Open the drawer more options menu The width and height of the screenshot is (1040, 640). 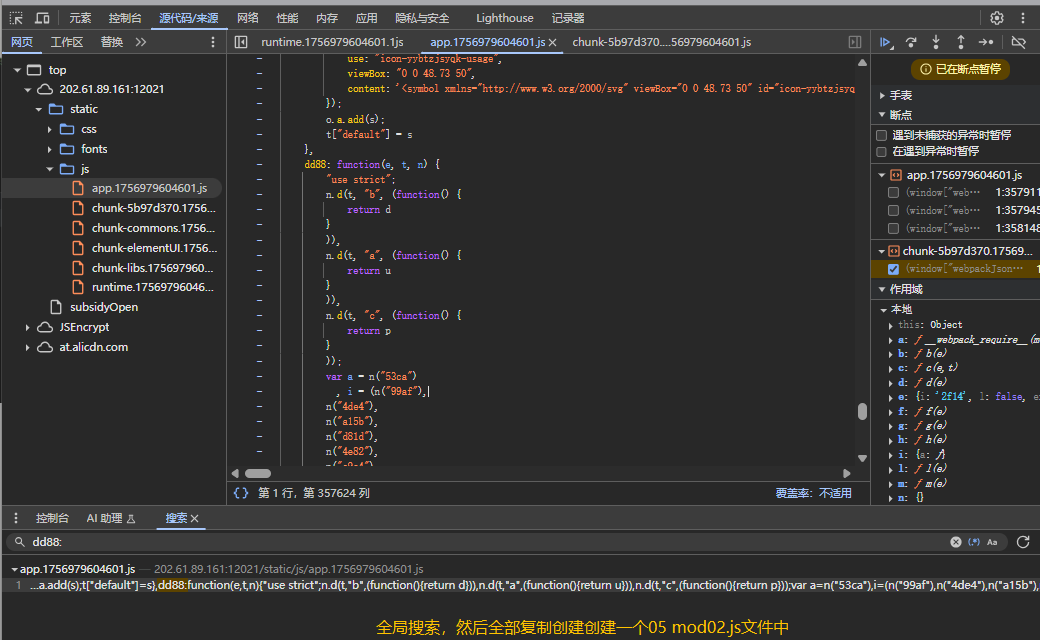click(16, 518)
